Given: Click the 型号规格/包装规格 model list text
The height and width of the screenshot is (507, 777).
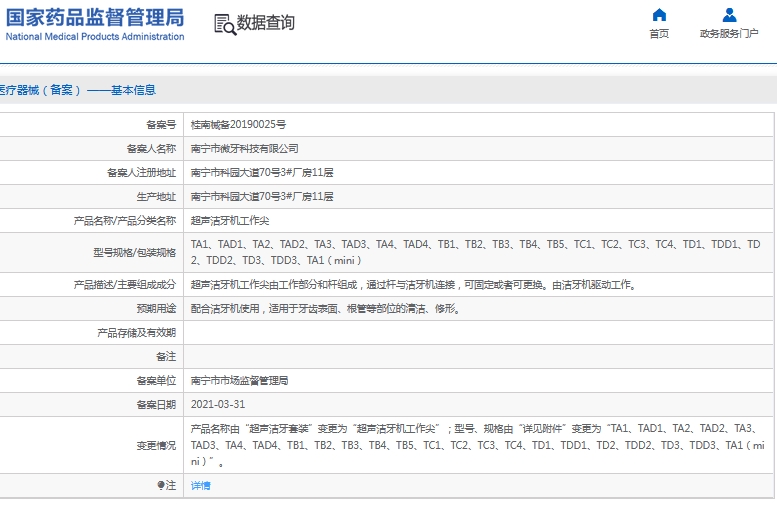Looking at the screenshot, I should coord(476,252).
